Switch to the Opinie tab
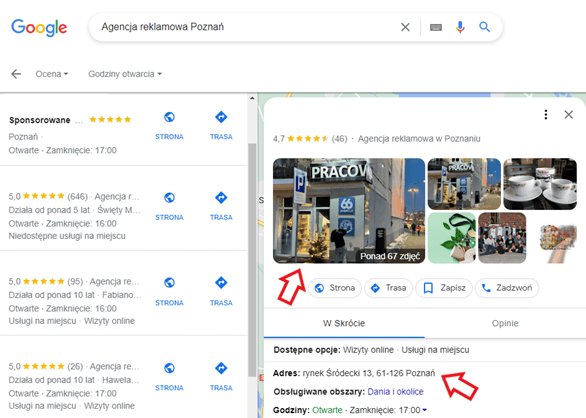 pyautogui.click(x=505, y=323)
